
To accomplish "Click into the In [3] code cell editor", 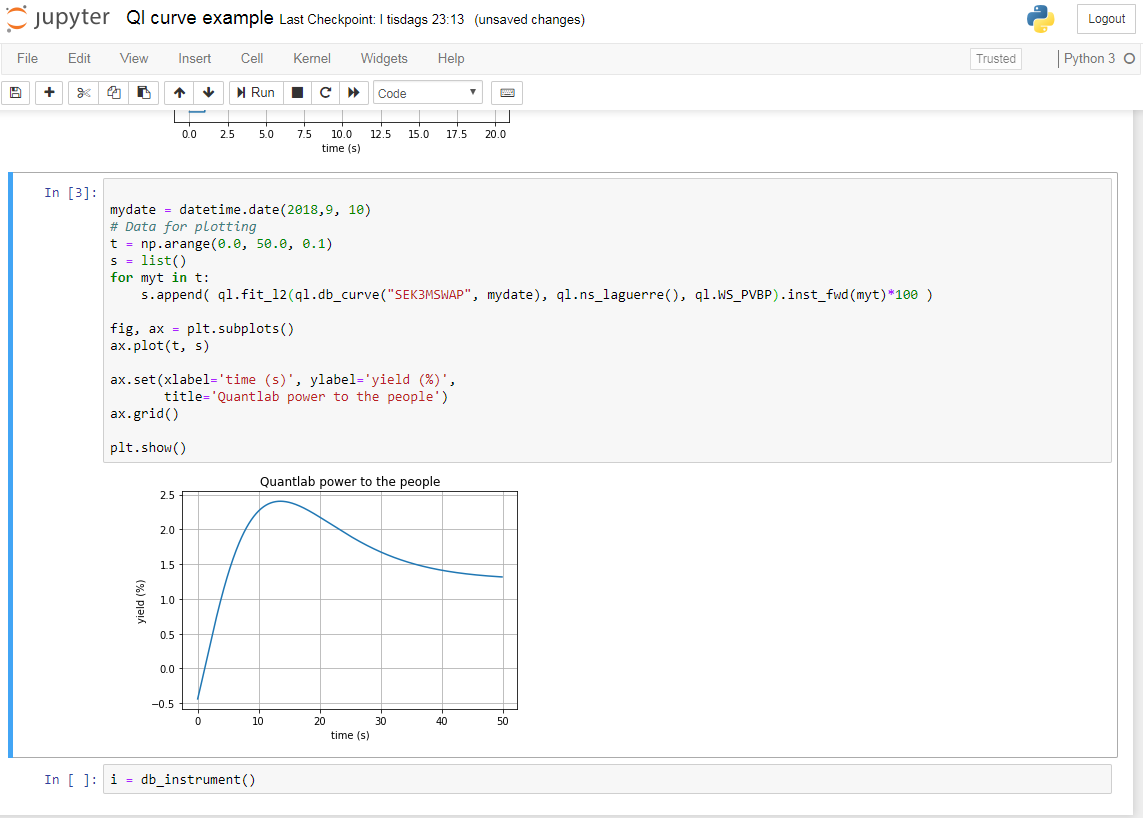I will pyautogui.click(x=607, y=321).
